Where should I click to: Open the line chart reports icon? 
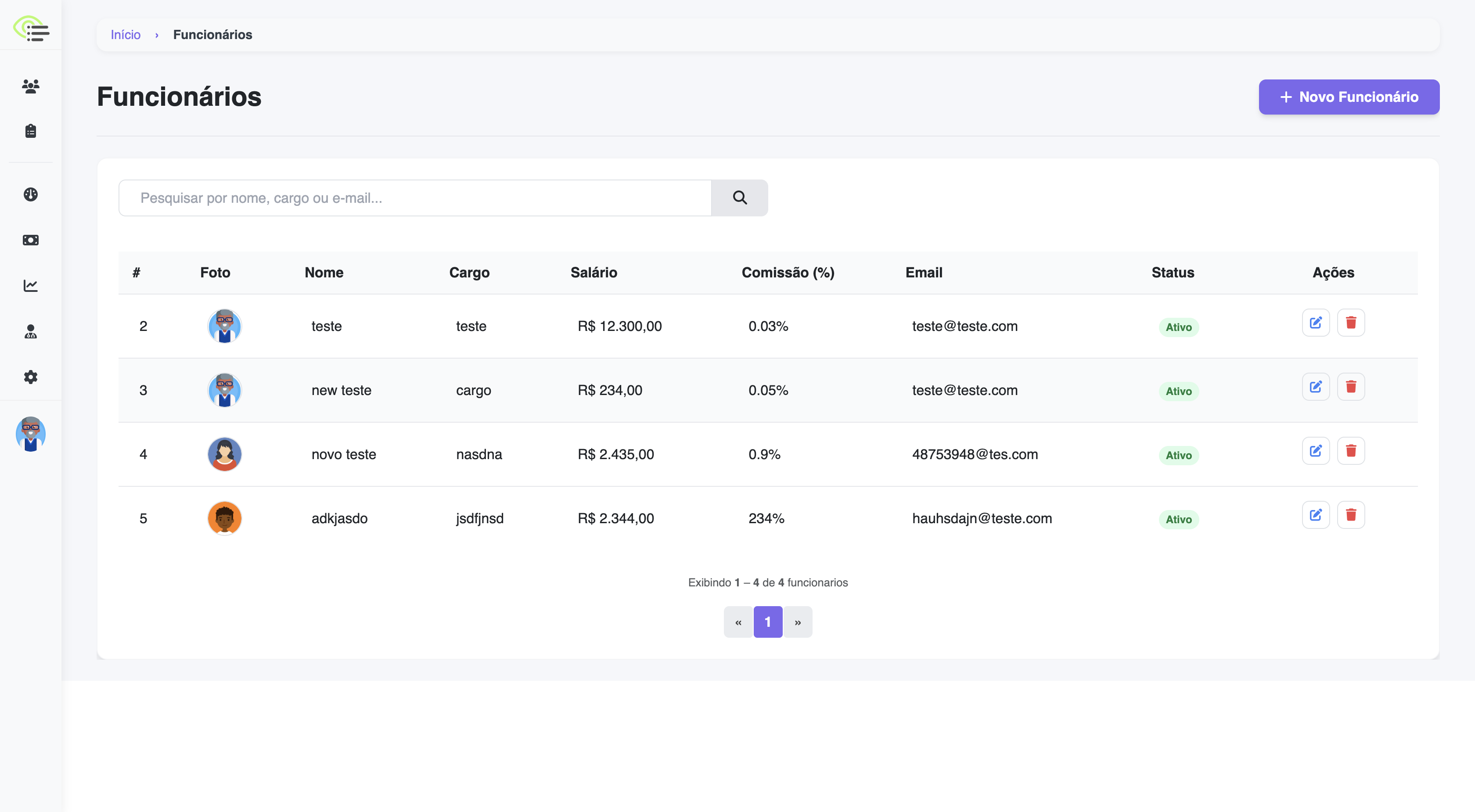click(30, 285)
